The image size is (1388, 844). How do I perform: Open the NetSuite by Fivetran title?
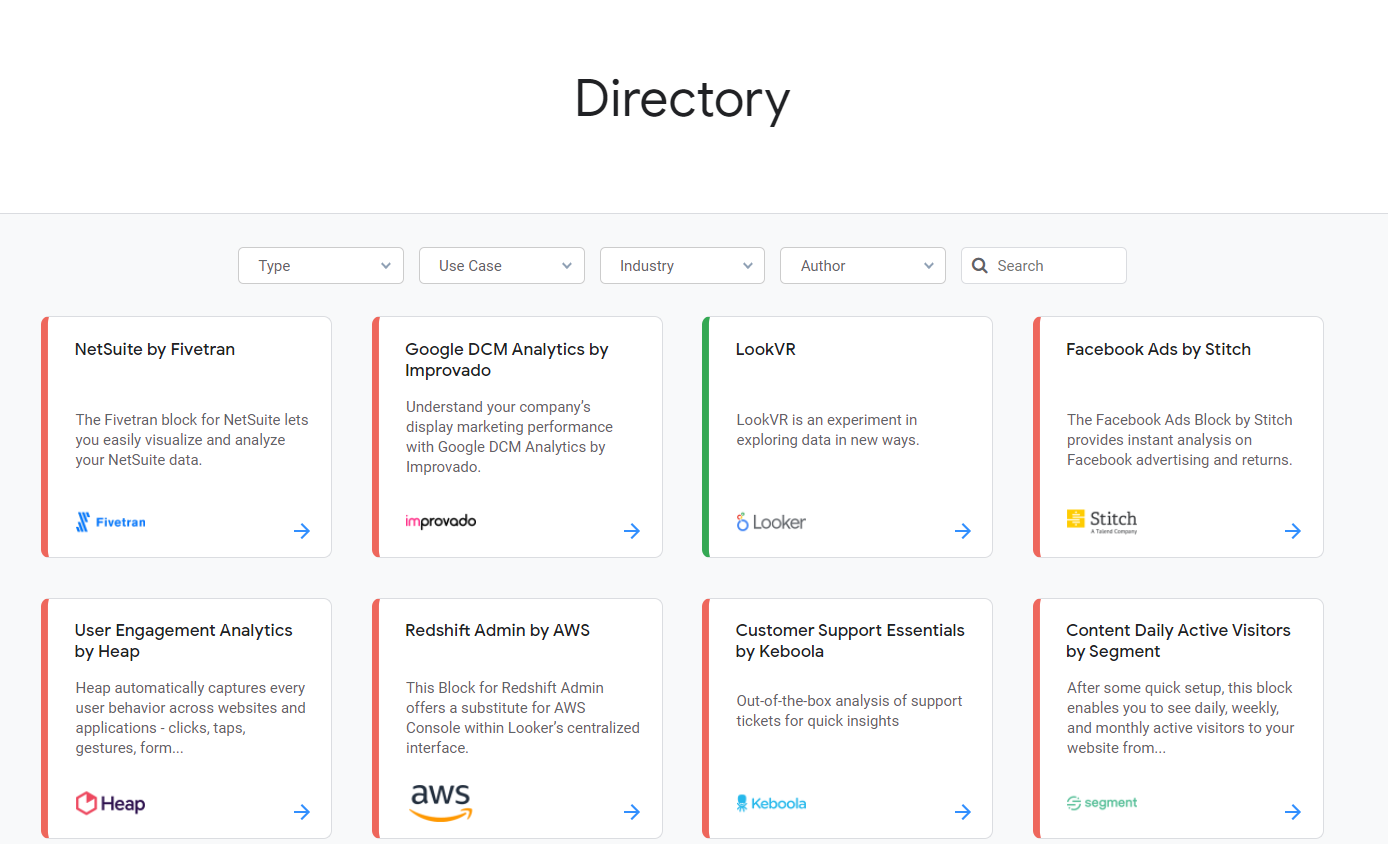pyautogui.click(x=155, y=349)
